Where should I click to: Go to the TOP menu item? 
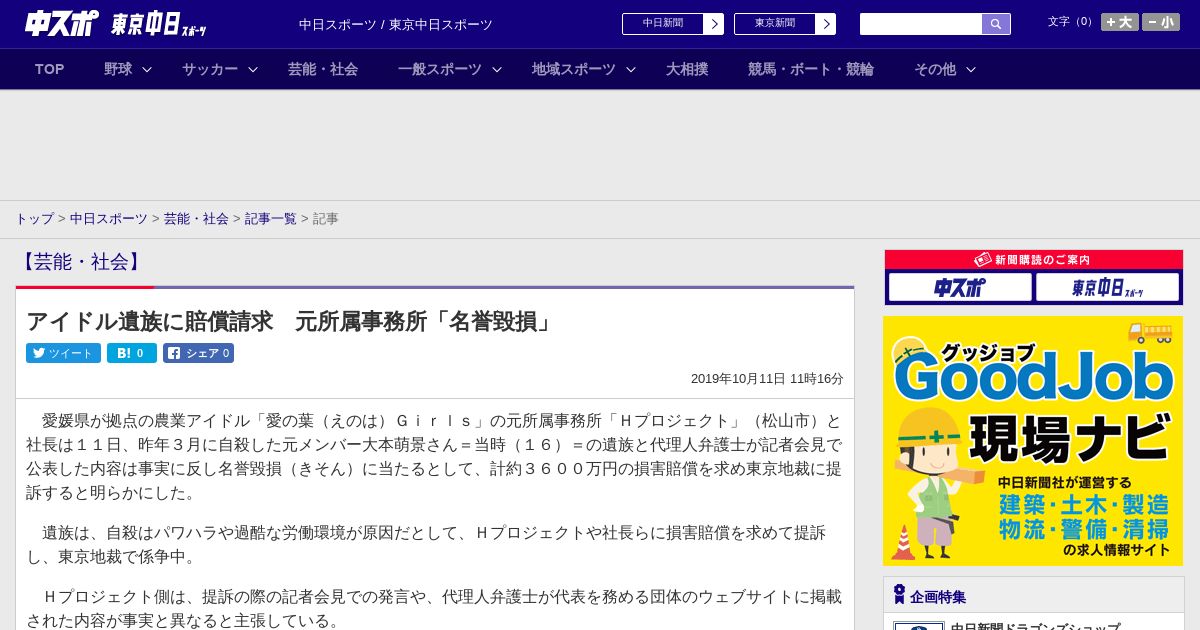pyautogui.click(x=50, y=69)
